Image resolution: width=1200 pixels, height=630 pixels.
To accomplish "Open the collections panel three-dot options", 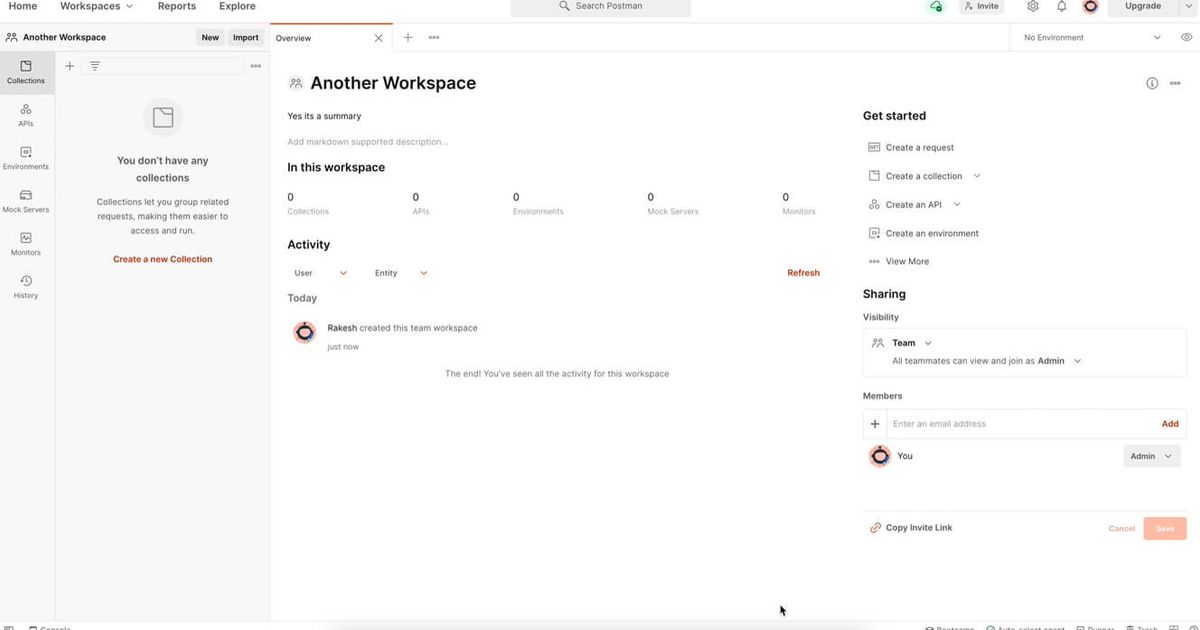I will pos(256,66).
